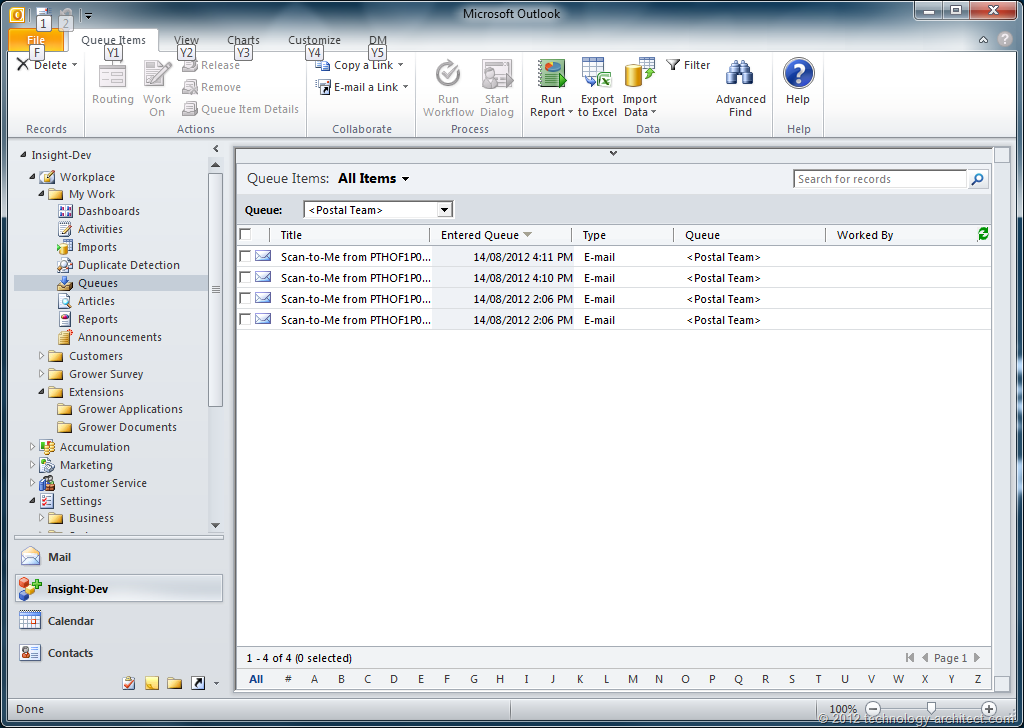1024x728 pixels.
Task: Open the Delete dropdown arrow
Action: point(74,65)
